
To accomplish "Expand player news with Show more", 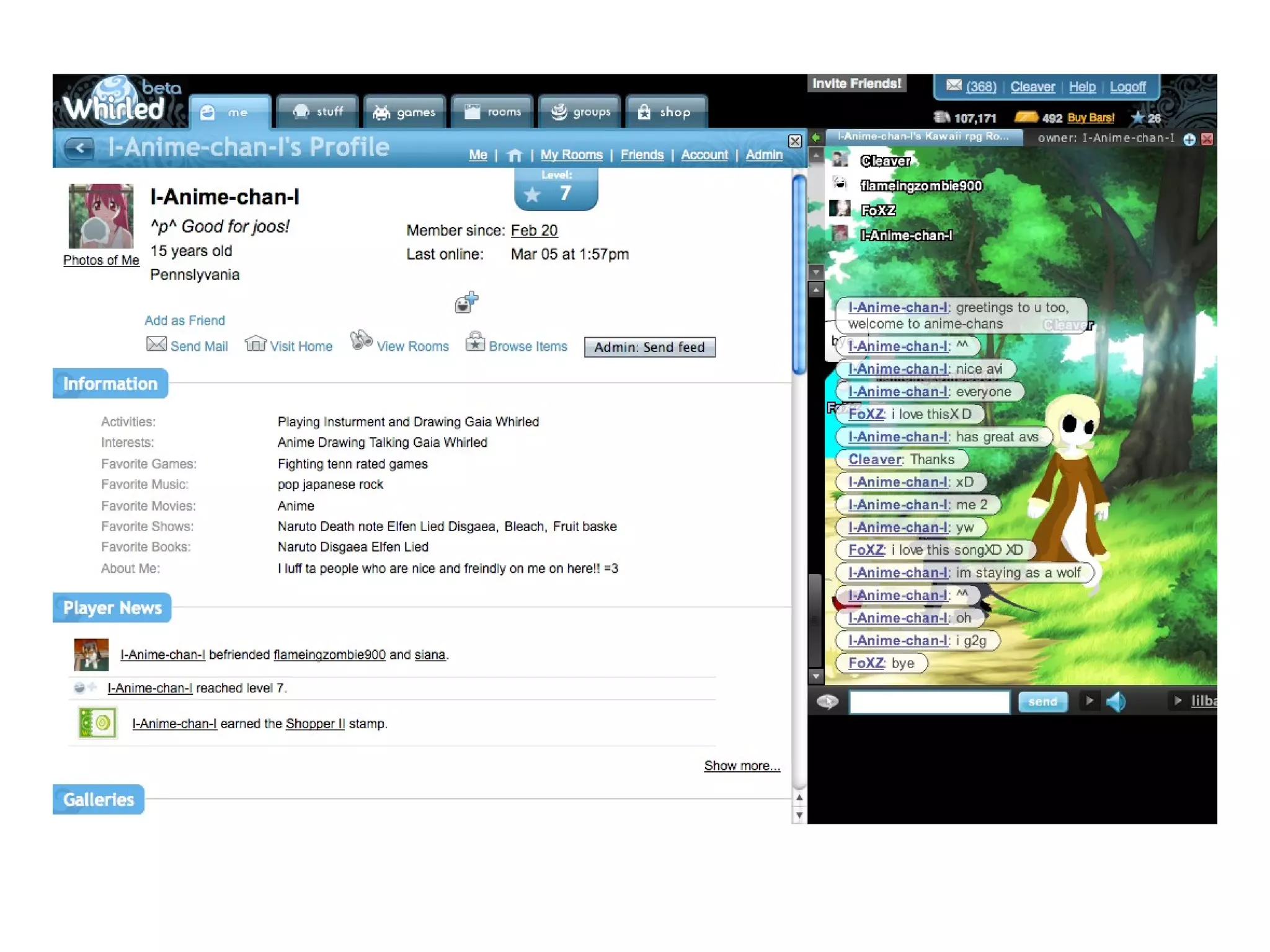I will pyautogui.click(x=742, y=765).
